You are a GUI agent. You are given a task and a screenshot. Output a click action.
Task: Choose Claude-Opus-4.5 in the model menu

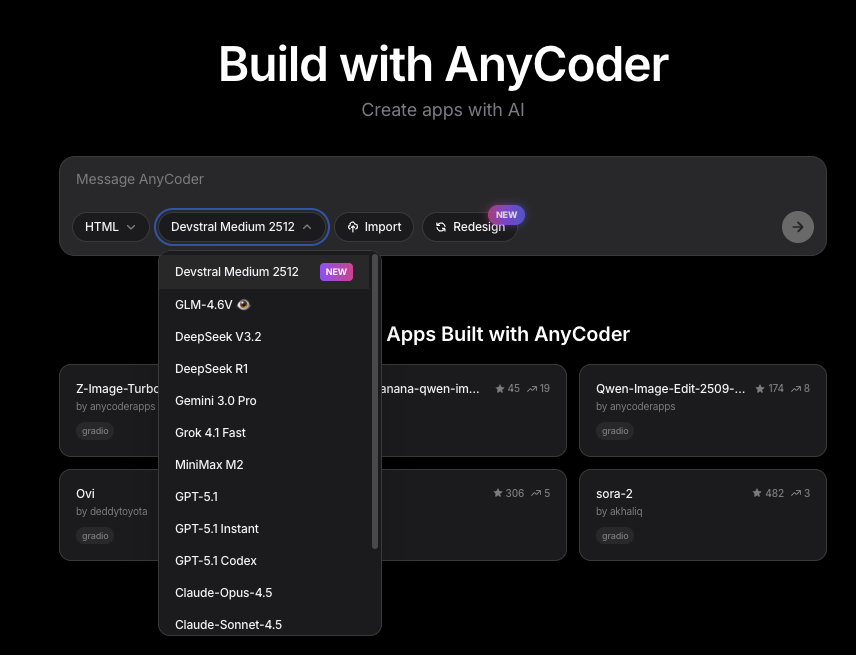click(x=223, y=592)
